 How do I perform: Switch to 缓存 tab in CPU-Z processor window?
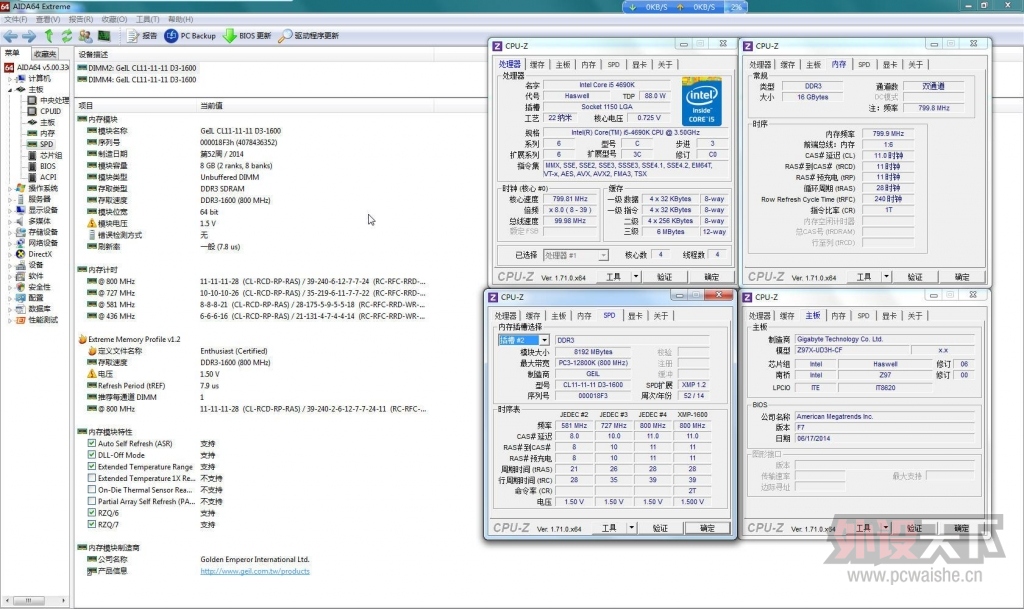pyautogui.click(x=537, y=65)
